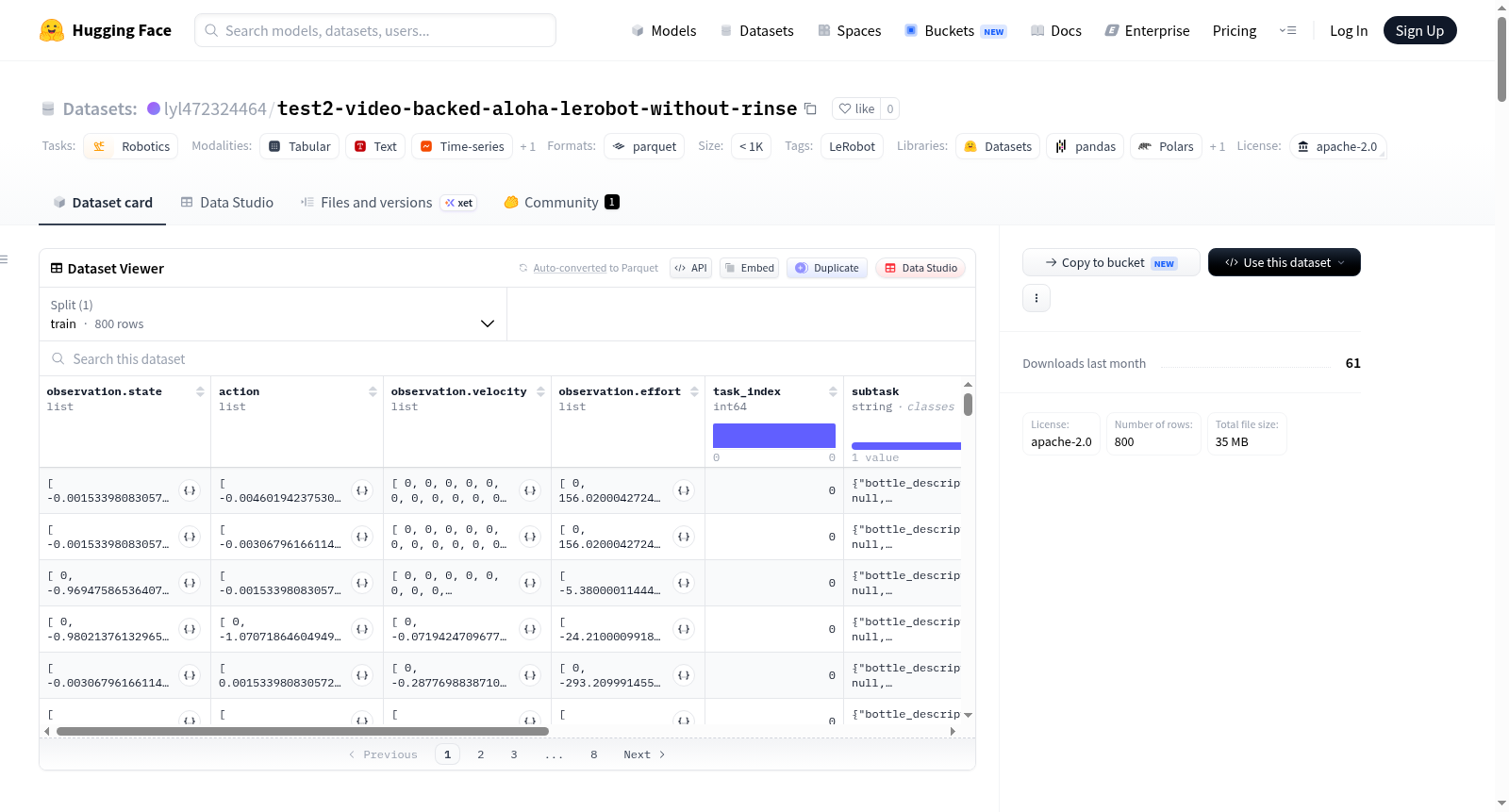The image size is (1509, 812).
Task: Expand the +1 libraries tag
Action: pos(1218,146)
